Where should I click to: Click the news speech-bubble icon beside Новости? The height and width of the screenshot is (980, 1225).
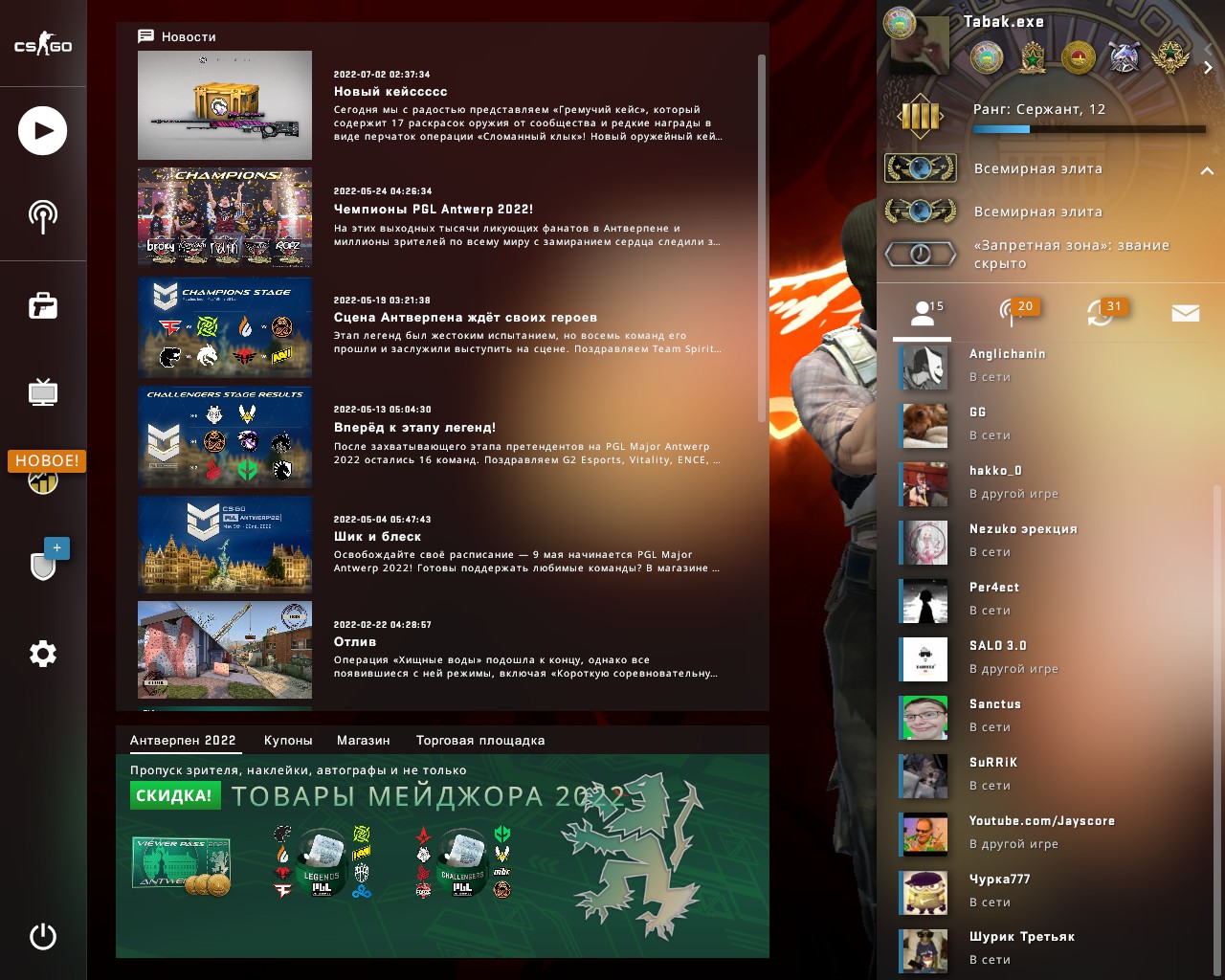[x=145, y=36]
